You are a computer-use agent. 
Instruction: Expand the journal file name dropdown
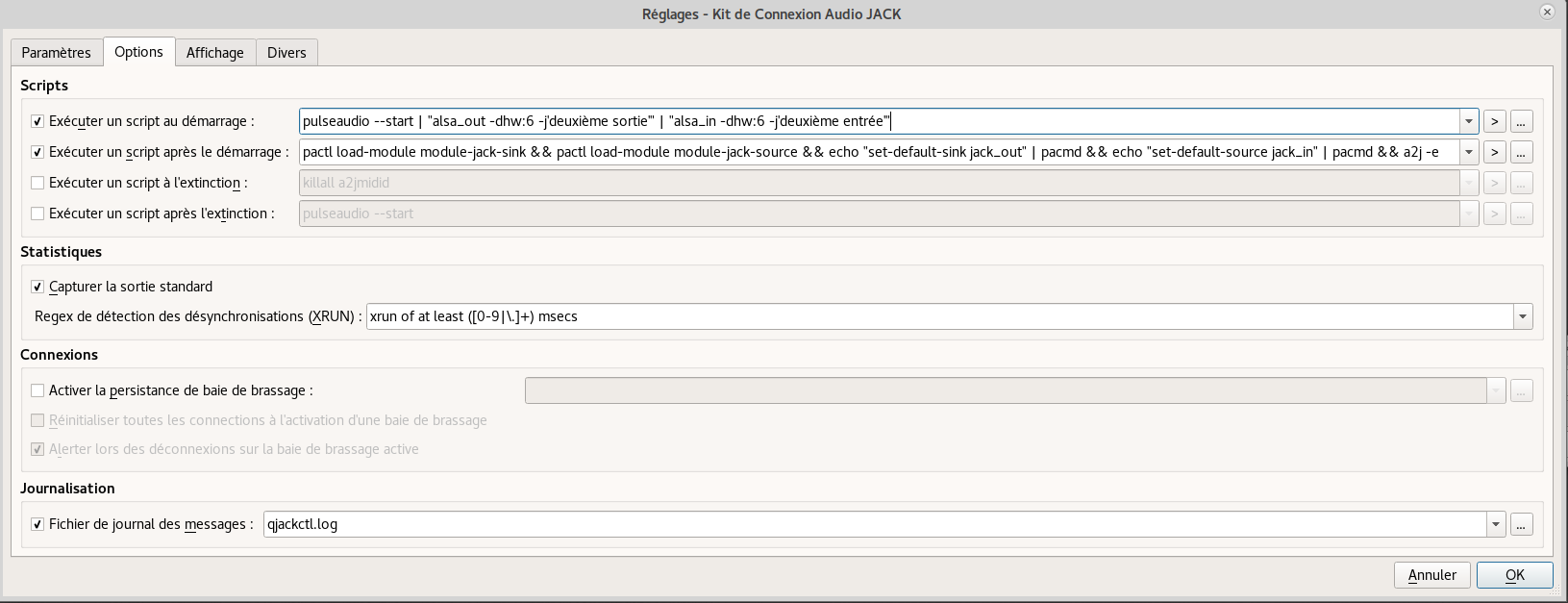coord(1495,524)
